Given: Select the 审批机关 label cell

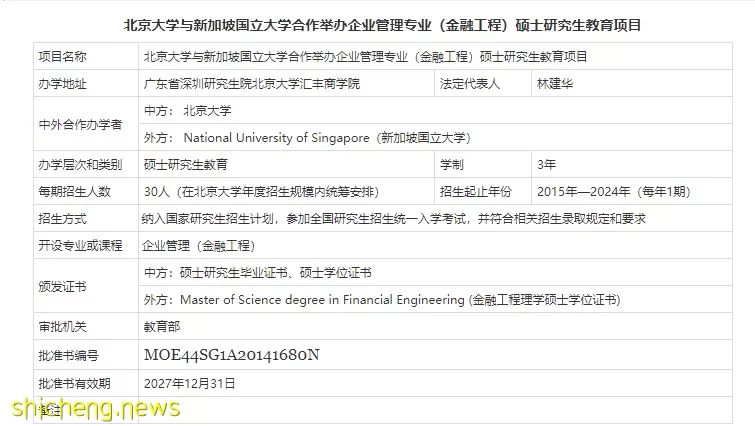Looking at the screenshot, I should (86, 326).
